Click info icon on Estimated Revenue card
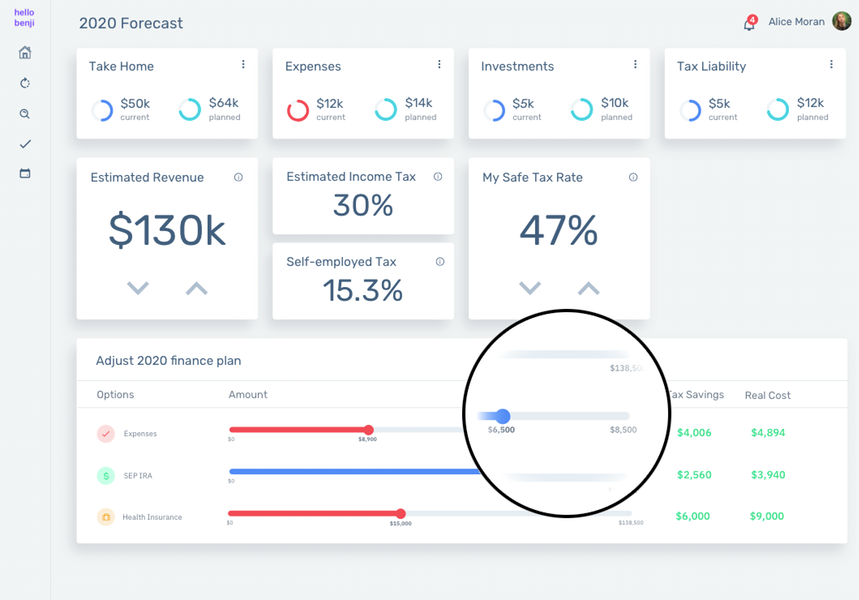 [238, 177]
